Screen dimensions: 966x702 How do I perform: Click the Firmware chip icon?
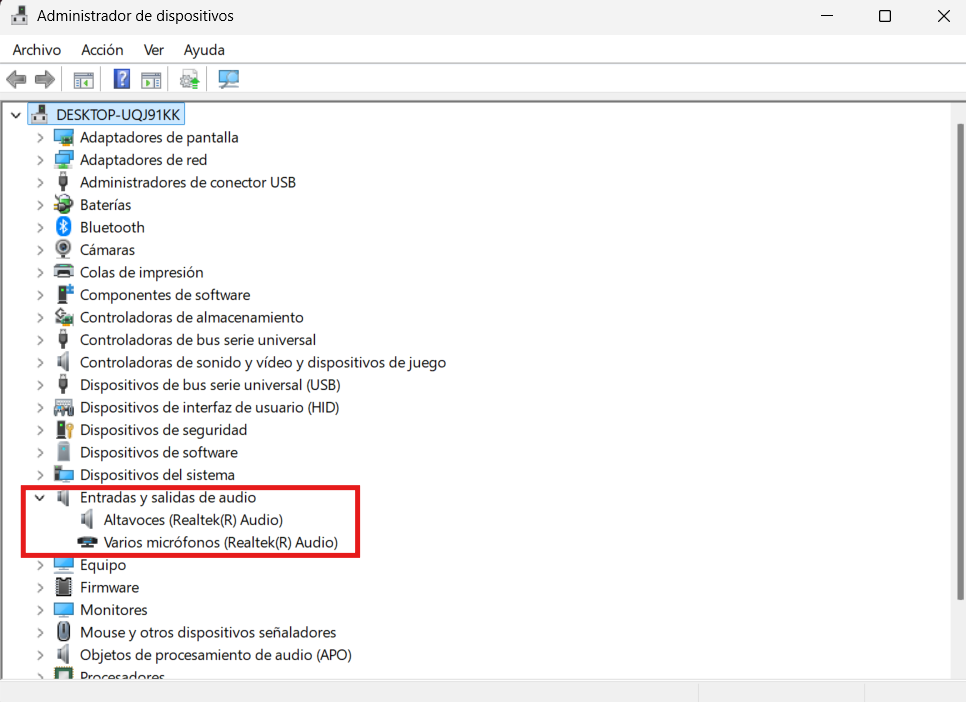(63, 587)
